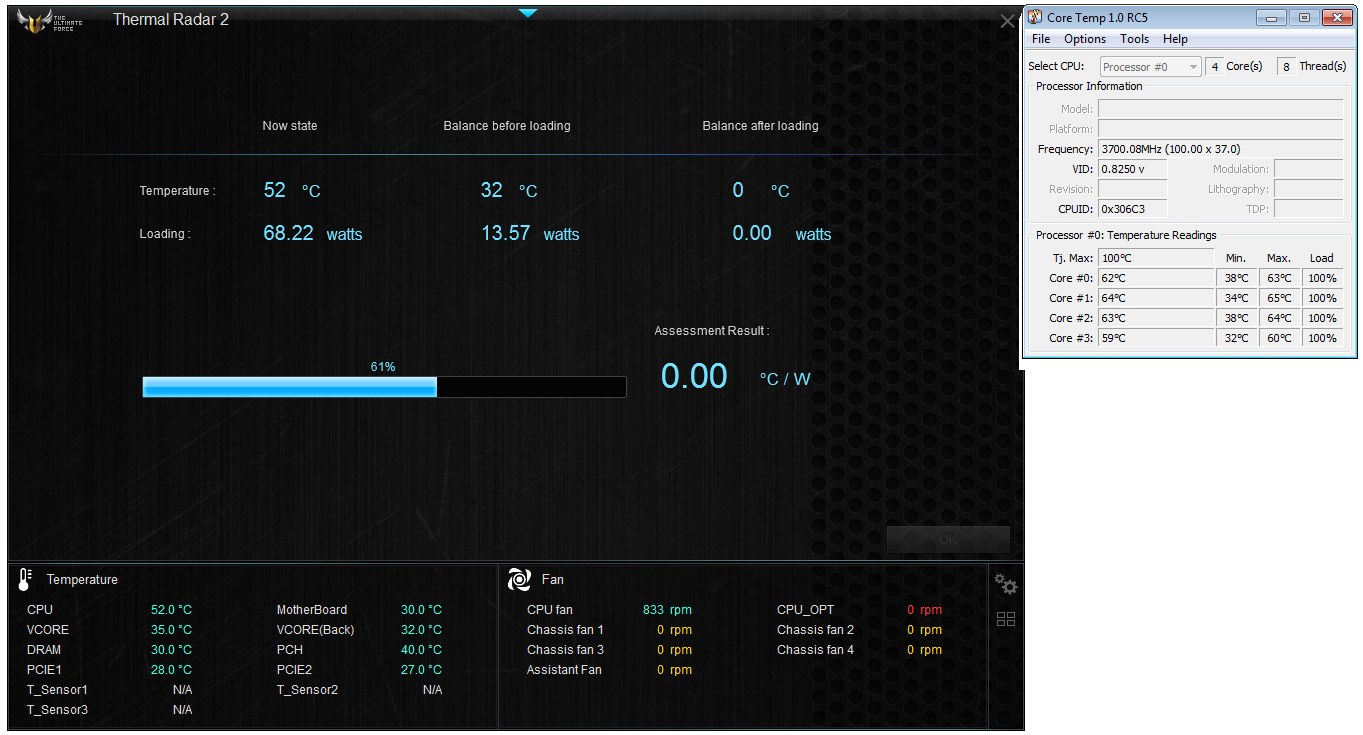Click the VID field showing 0.8250 v
The image size is (1363, 735).
pyautogui.click(x=1132, y=169)
